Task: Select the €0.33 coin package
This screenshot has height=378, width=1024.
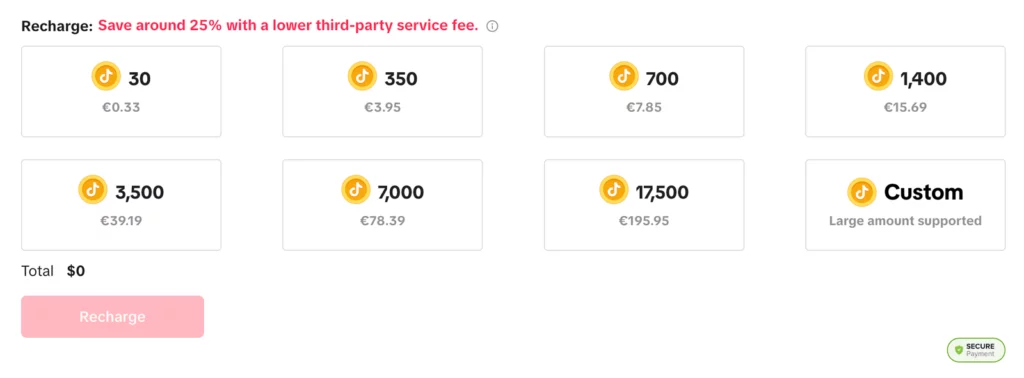Action: pyautogui.click(x=121, y=91)
